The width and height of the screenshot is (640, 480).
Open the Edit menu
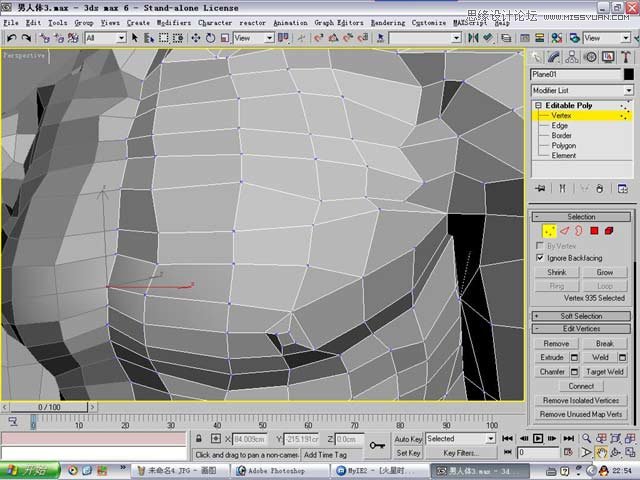[33, 23]
